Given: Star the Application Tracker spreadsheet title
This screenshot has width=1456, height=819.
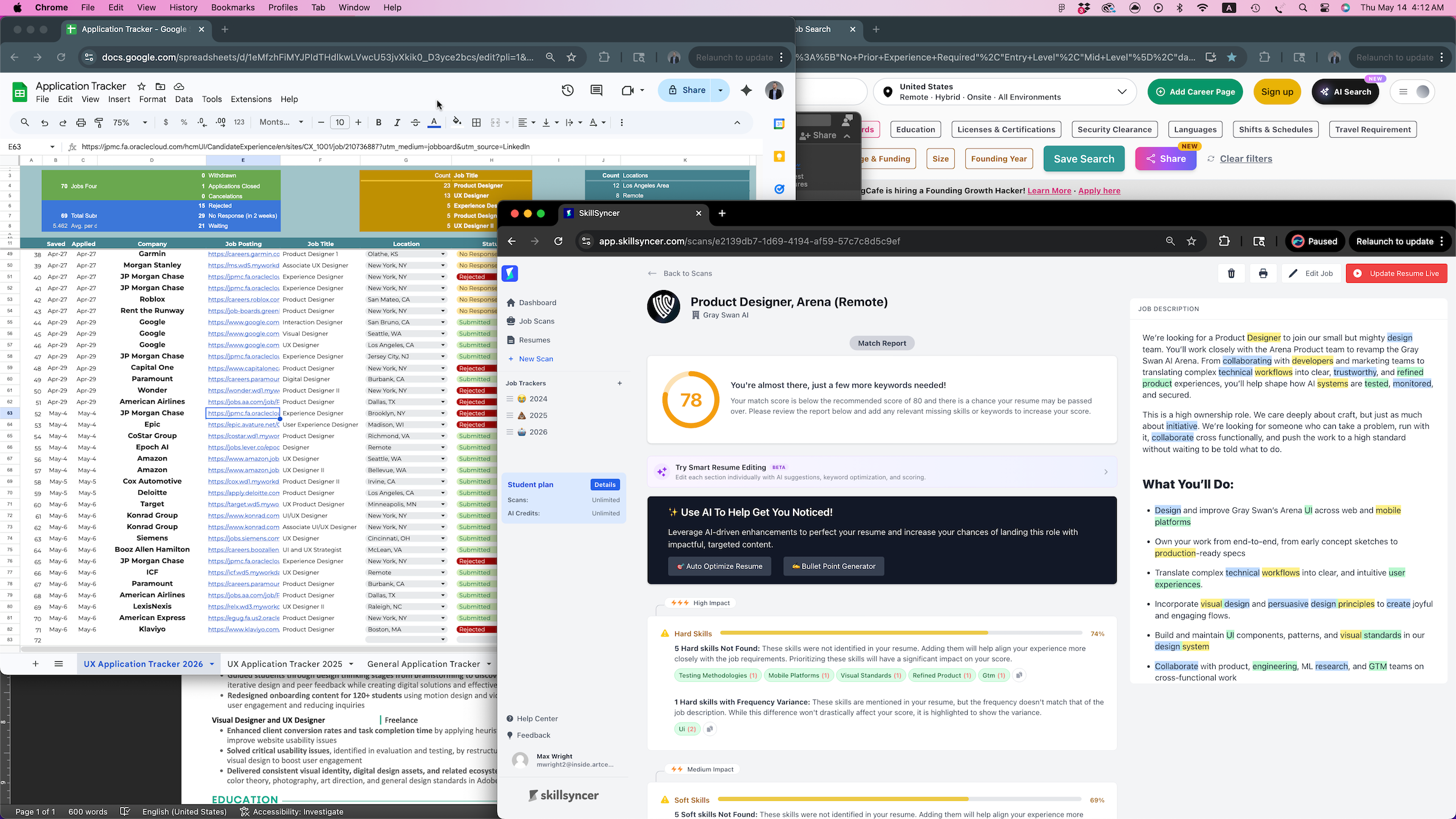Looking at the screenshot, I should pos(141,86).
